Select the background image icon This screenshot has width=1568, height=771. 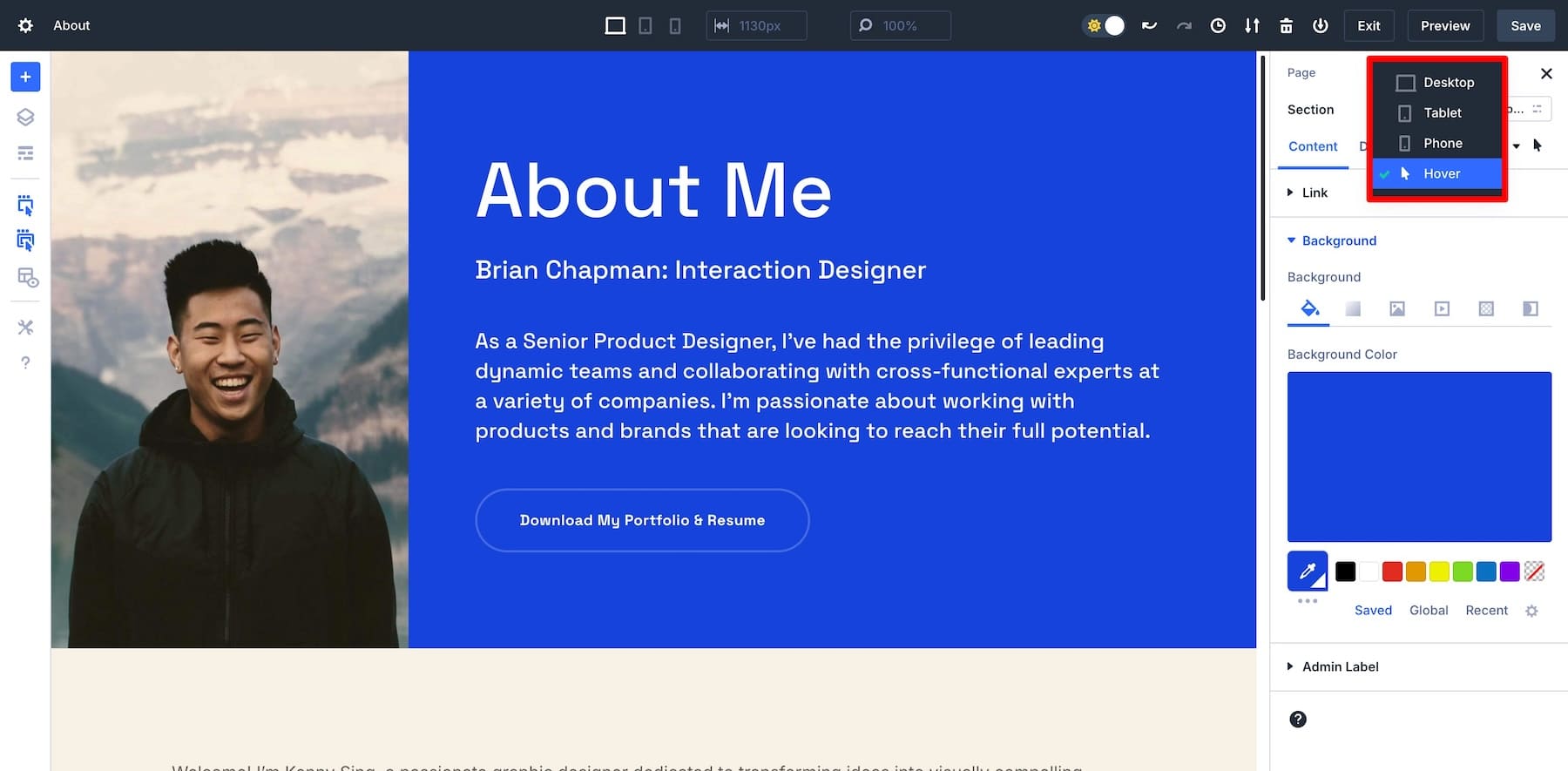coord(1397,308)
